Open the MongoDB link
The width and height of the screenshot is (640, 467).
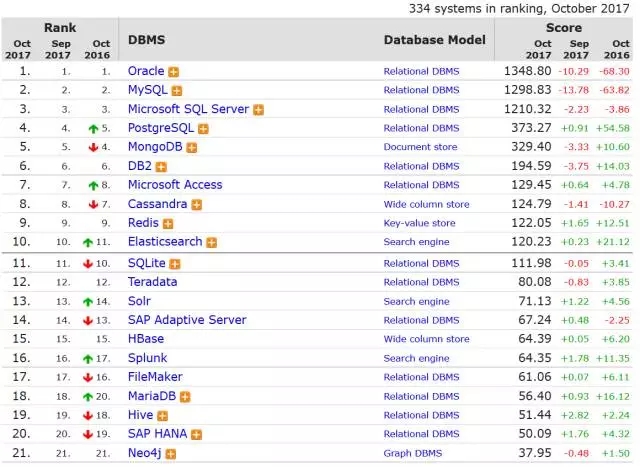coord(155,147)
